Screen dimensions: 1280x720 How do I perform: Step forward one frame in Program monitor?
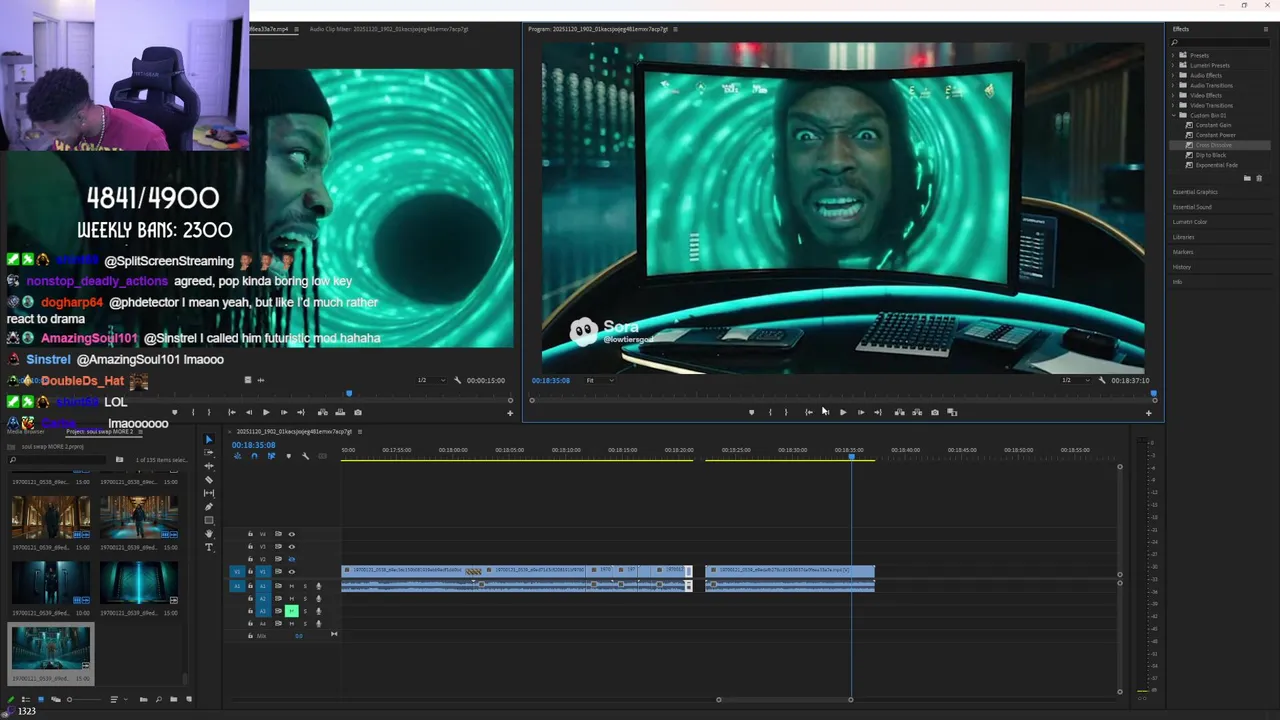861,412
